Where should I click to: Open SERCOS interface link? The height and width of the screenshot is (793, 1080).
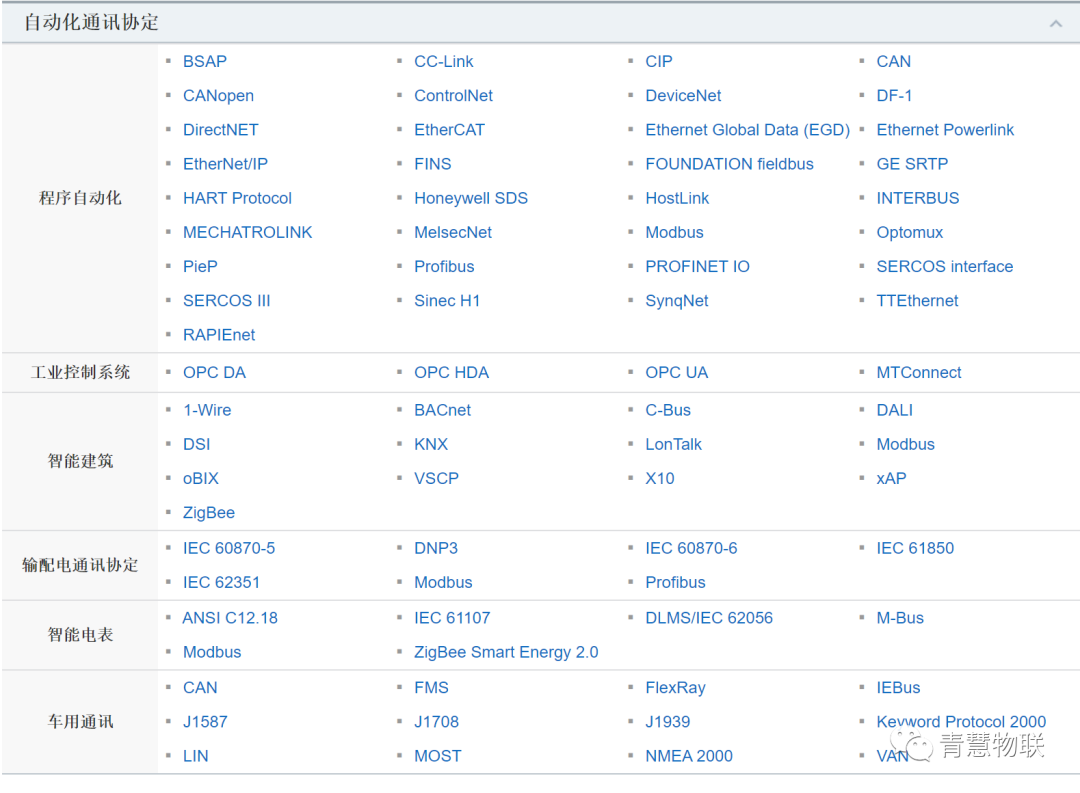point(944,267)
